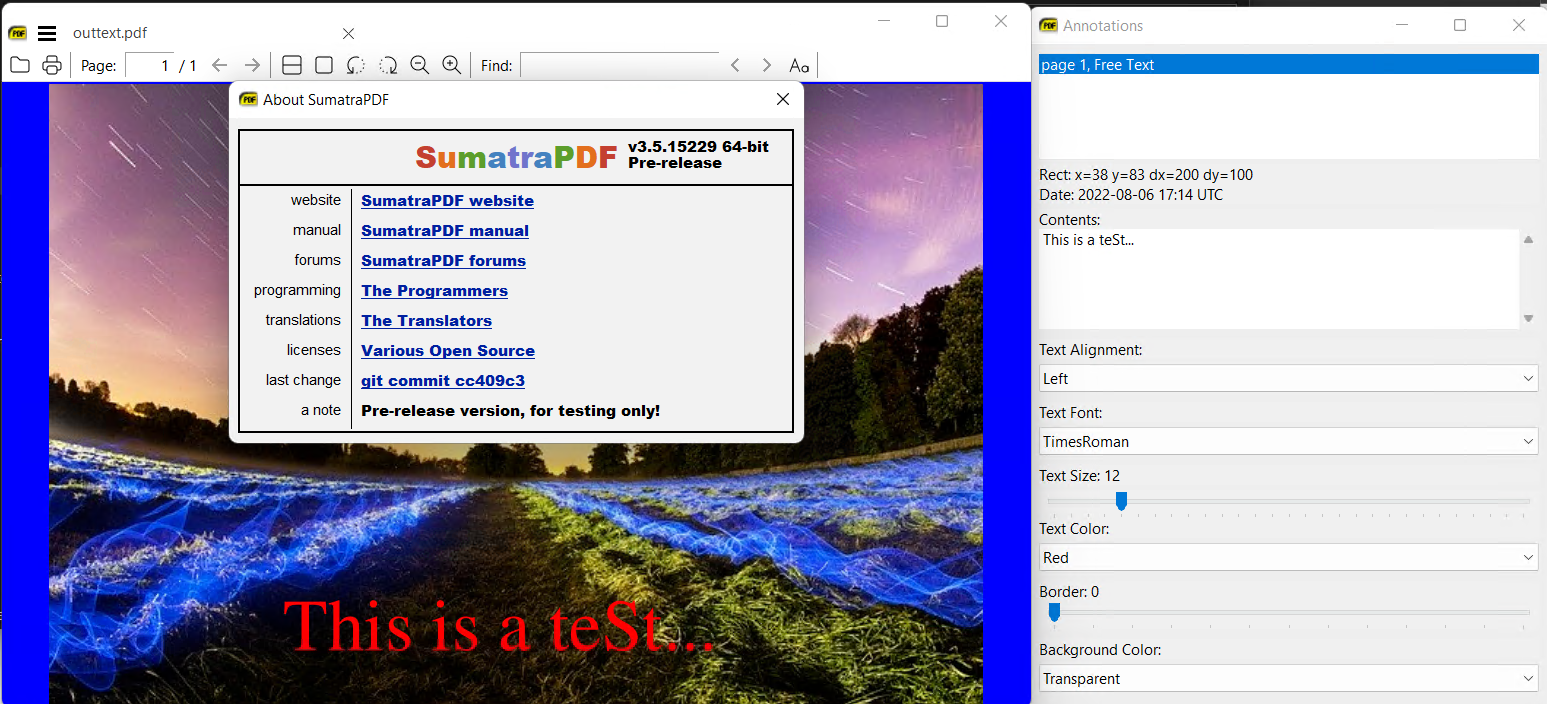1547x704 pixels.
Task: Click the SumatraPDF logo in About dialog
Action: click(516, 157)
